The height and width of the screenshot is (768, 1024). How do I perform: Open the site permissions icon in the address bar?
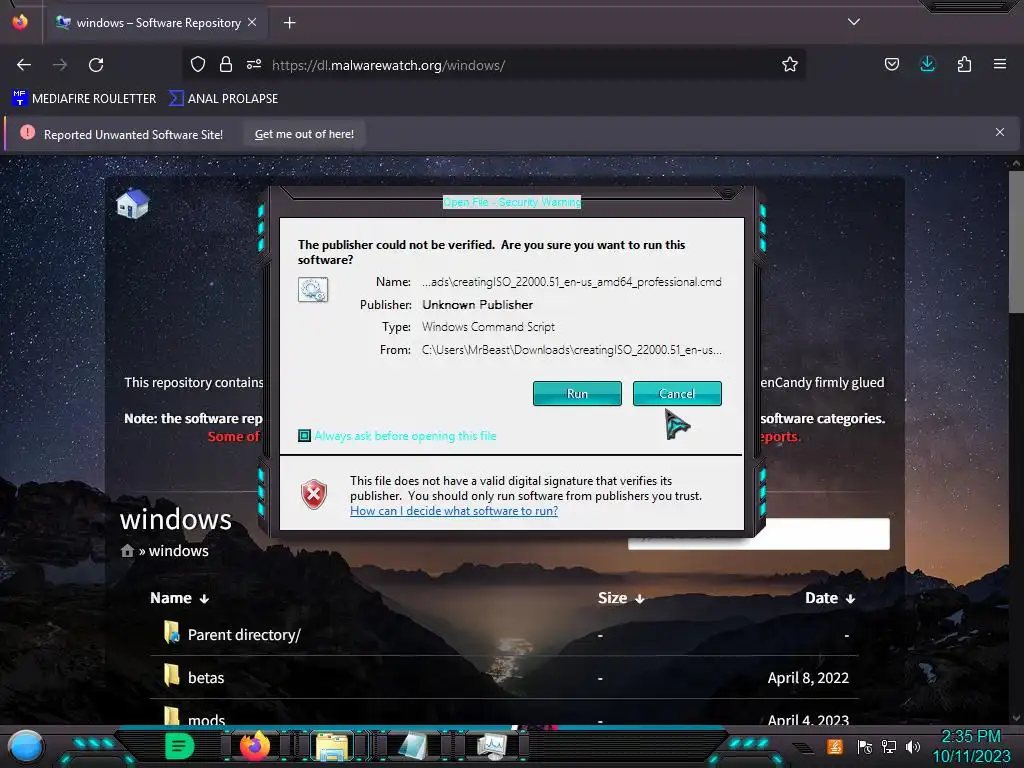(254, 64)
